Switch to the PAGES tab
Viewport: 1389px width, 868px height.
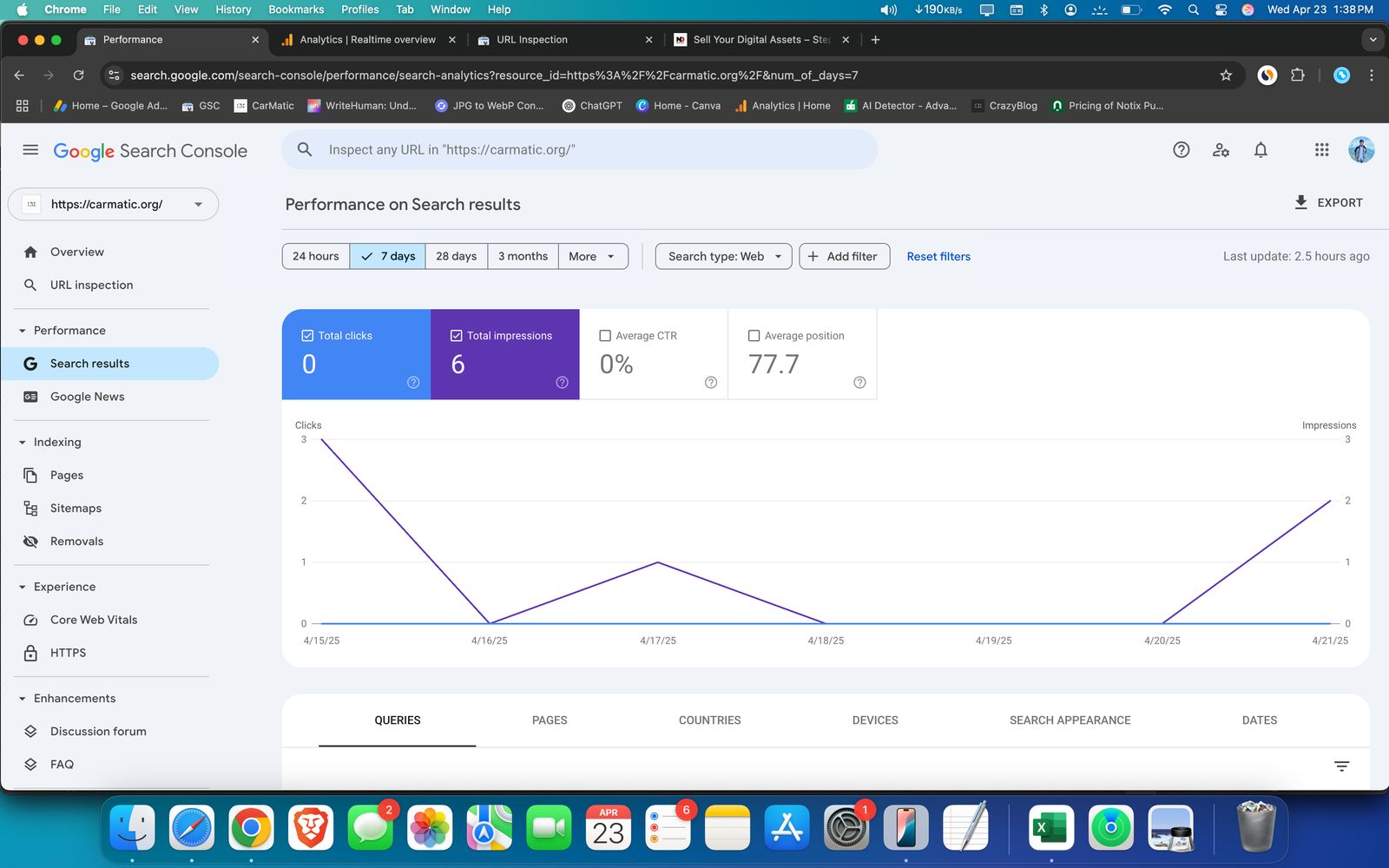(x=550, y=720)
